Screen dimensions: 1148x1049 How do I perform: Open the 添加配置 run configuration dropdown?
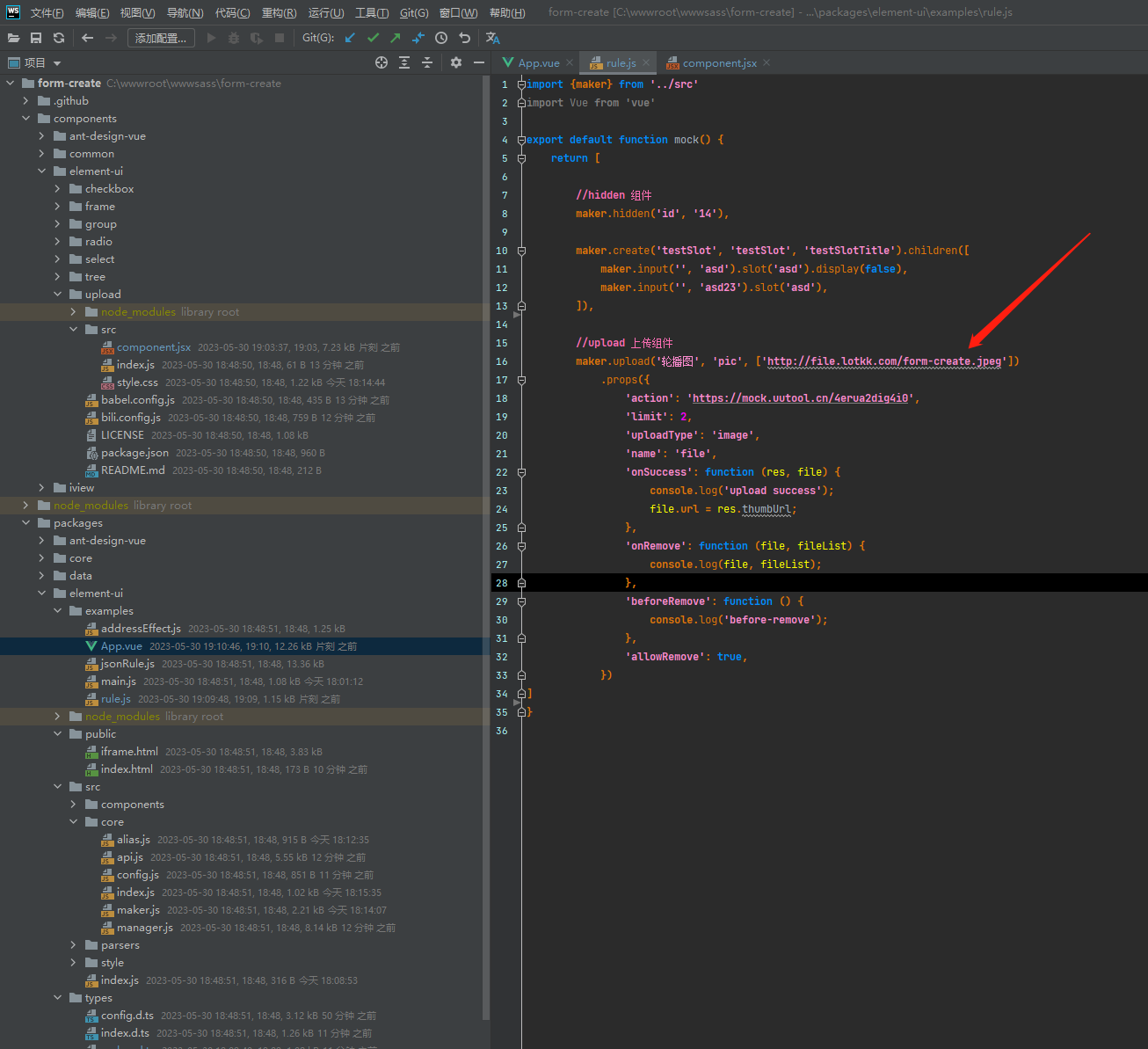tap(161, 38)
